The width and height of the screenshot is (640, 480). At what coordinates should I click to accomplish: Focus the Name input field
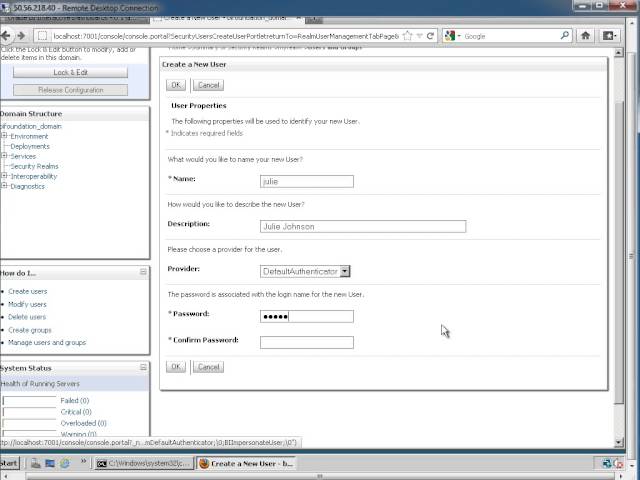pyautogui.click(x=307, y=181)
